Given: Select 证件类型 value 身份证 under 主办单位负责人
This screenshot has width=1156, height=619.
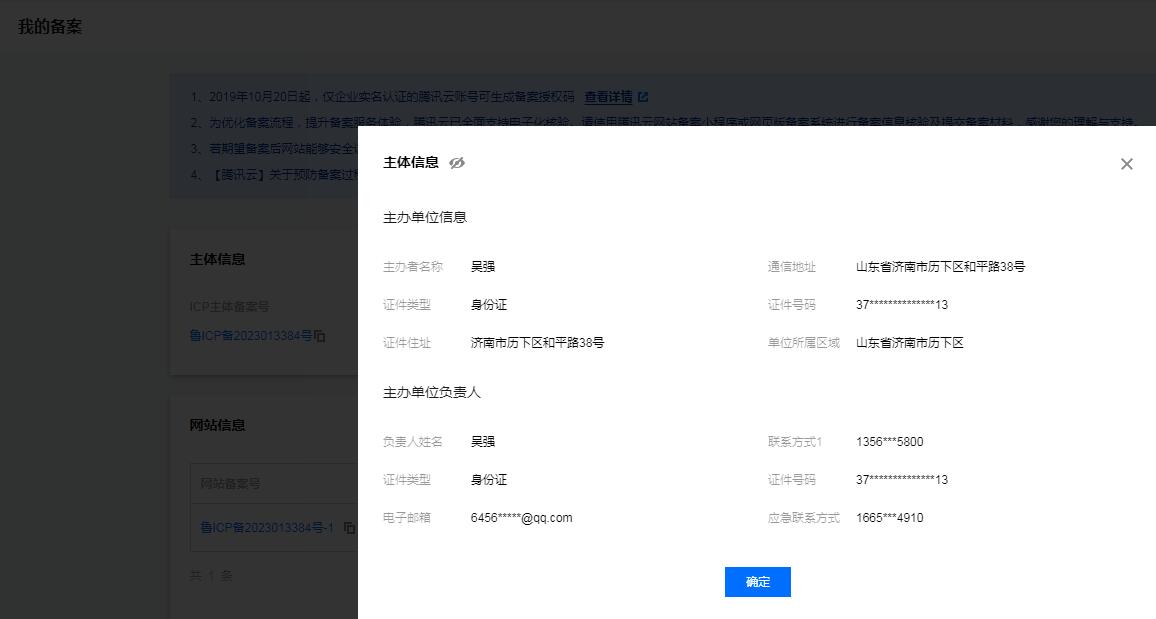Looking at the screenshot, I should point(489,479).
